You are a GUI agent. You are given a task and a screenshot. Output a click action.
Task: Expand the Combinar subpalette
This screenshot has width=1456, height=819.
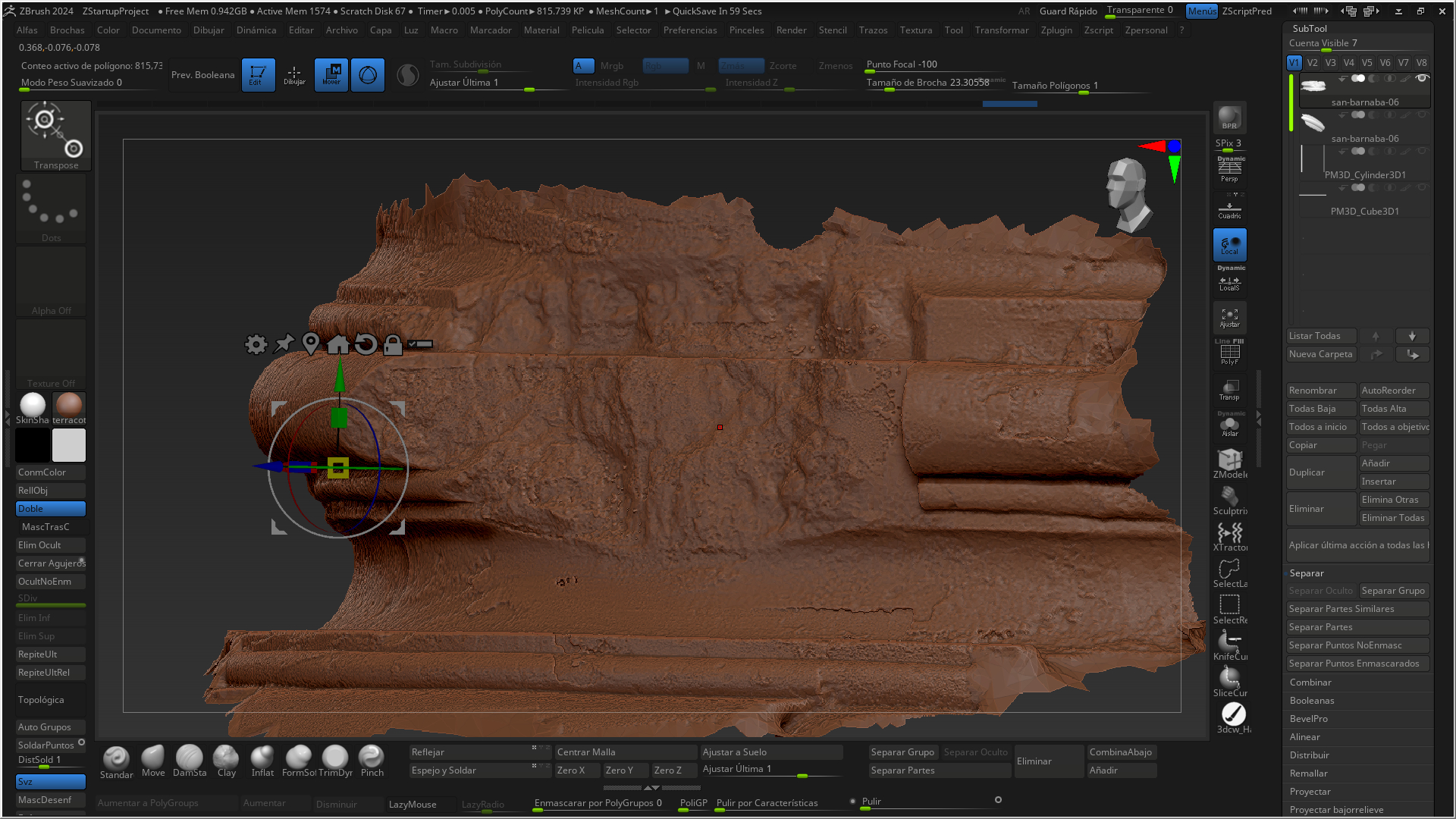tap(1310, 682)
